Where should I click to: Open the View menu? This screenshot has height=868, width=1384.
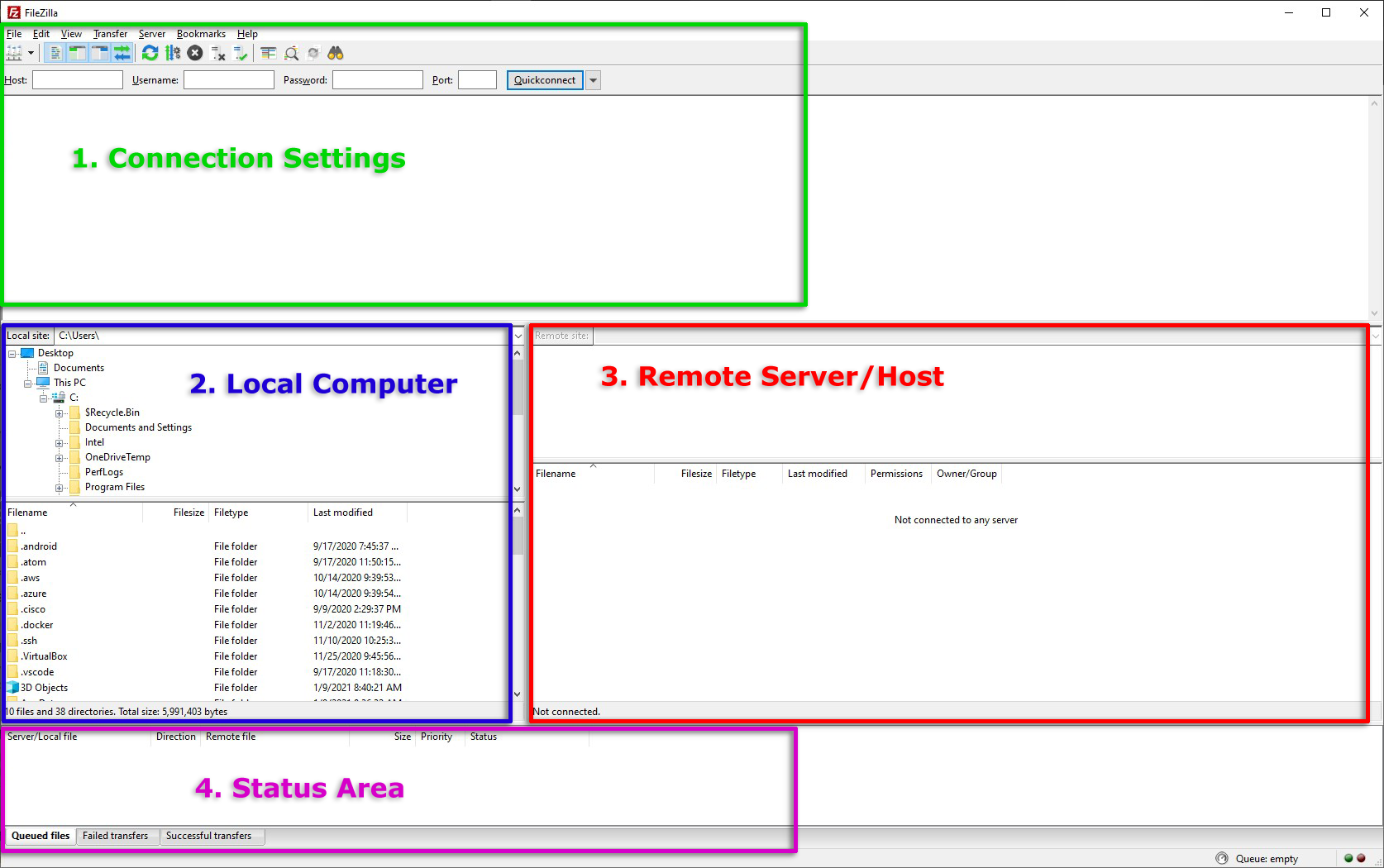click(x=71, y=34)
